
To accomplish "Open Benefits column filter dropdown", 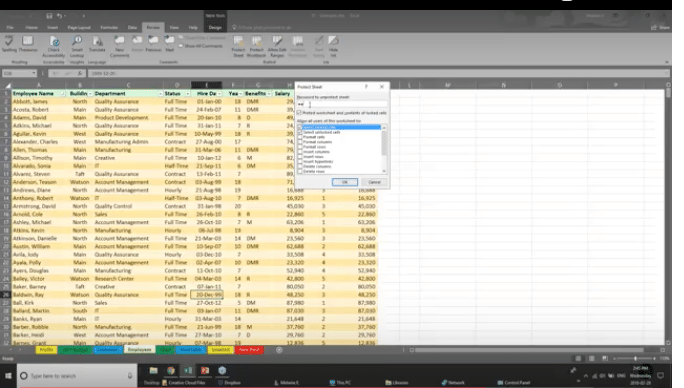I will (269, 94).
